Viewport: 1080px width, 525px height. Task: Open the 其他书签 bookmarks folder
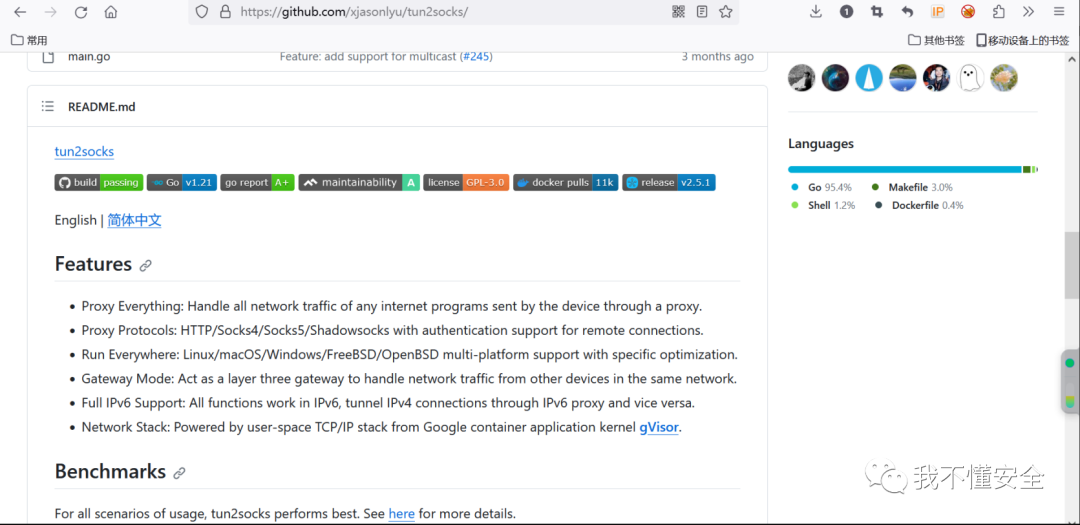click(x=936, y=40)
